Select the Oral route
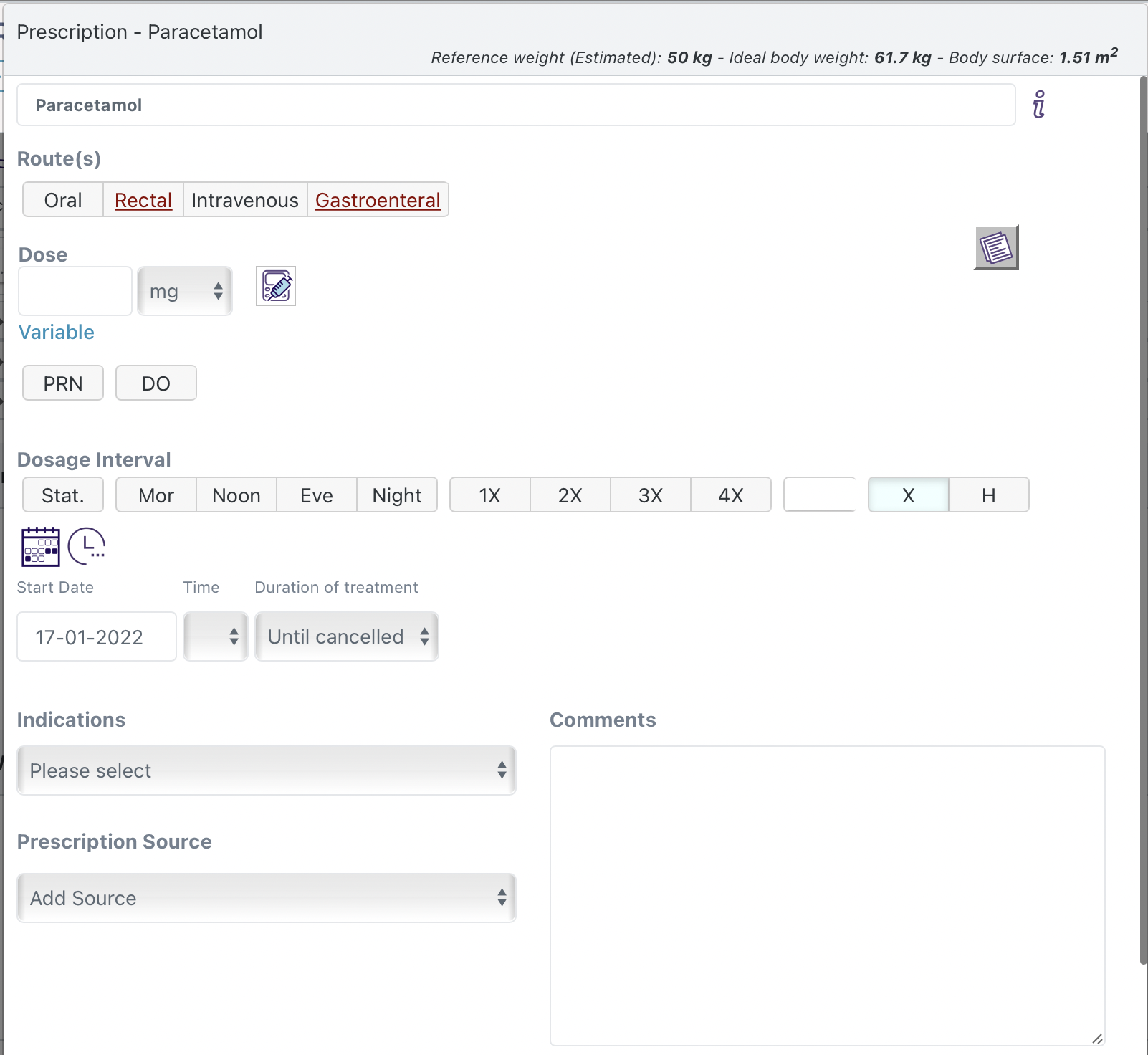This screenshot has height=1055, width=1148. (63, 200)
